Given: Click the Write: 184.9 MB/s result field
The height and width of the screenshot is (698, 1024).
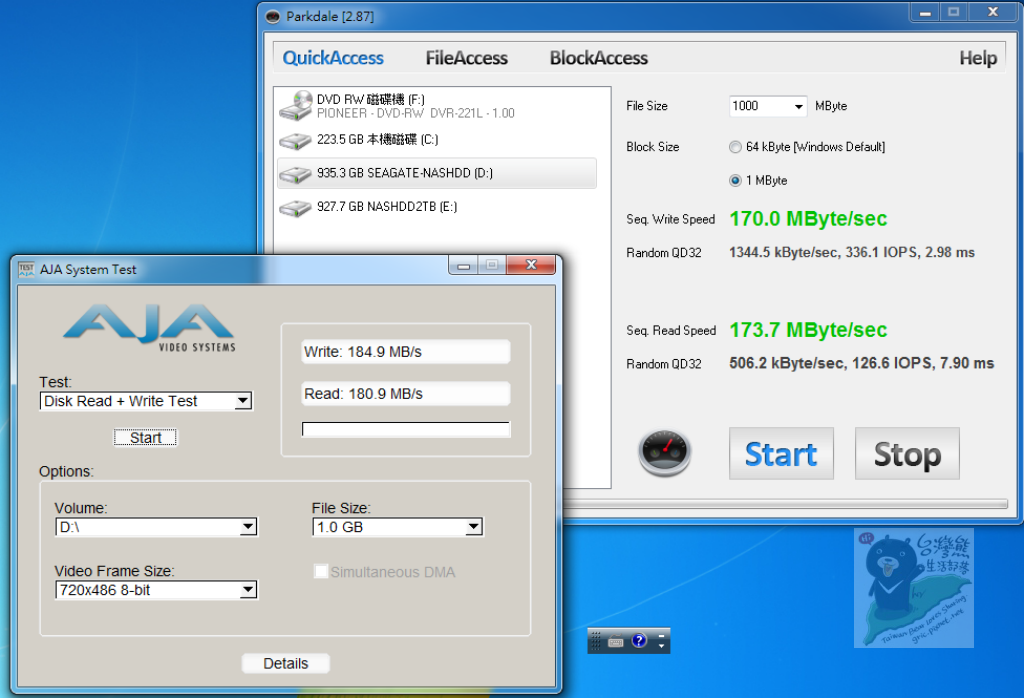Looking at the screenshot, I should pos(406,352).
